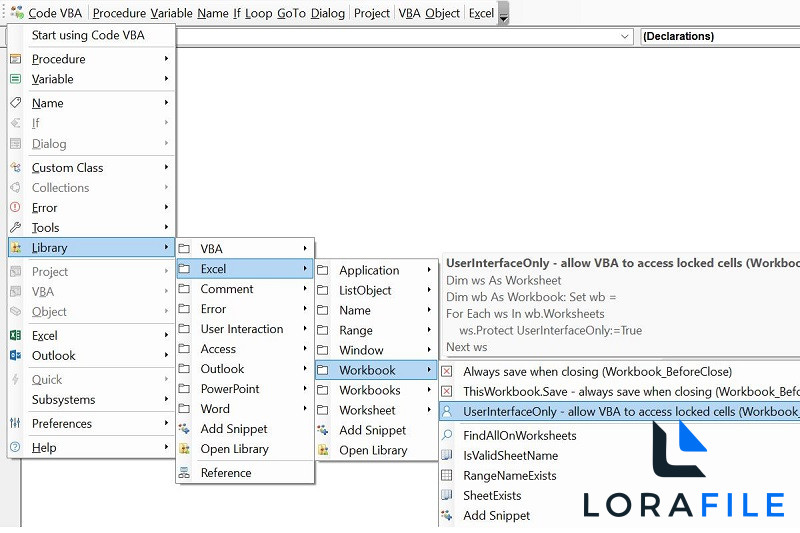The width and height of the screenshot is (800, 533).
Task: Click the Preferences sliders icon
Action: click(x=16, y=423)
